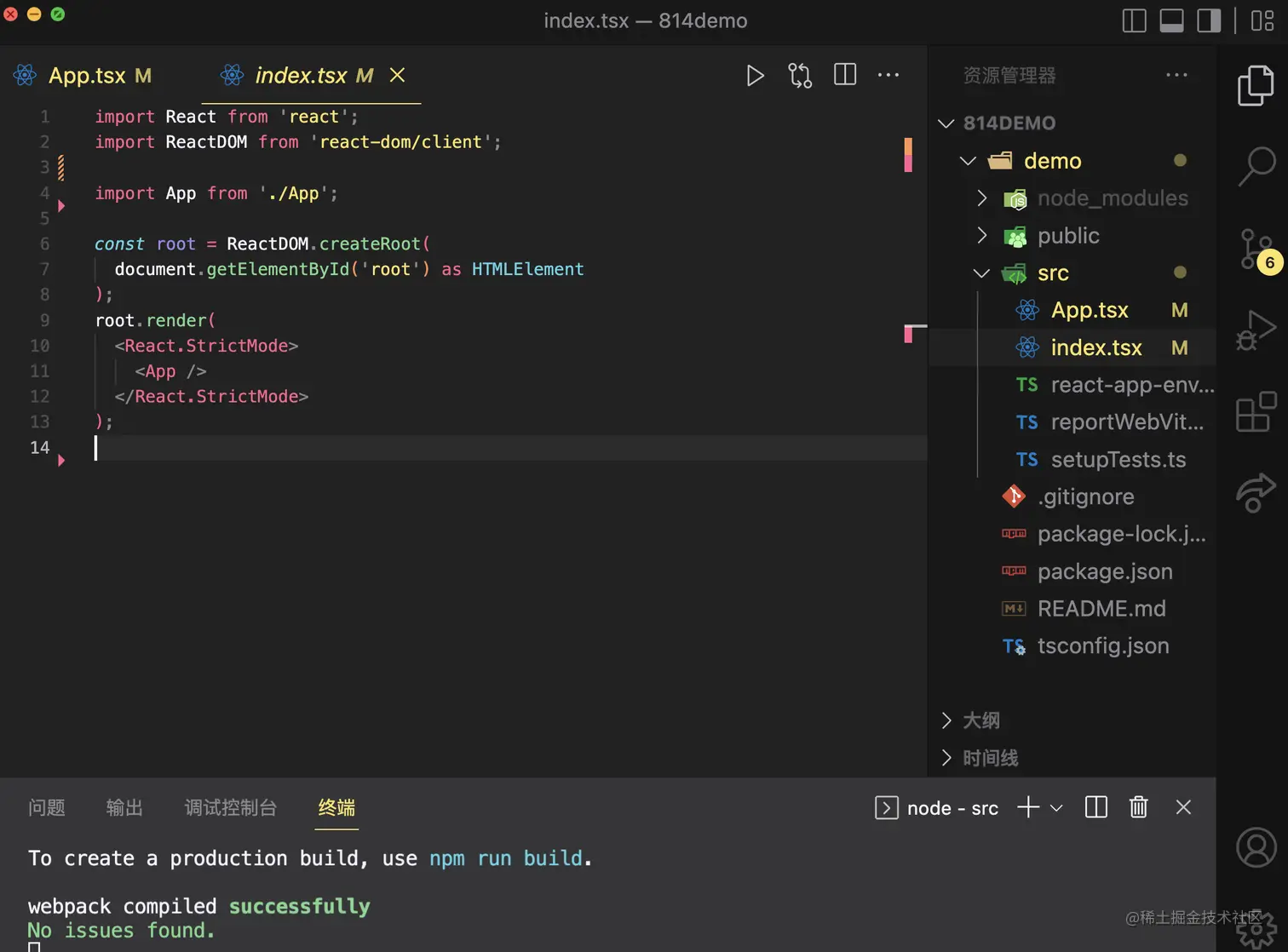Viewport: 1288px width, 952px height.
Task: Open Explorer panel more actions ellipsis
Action: pos(1176,75)
